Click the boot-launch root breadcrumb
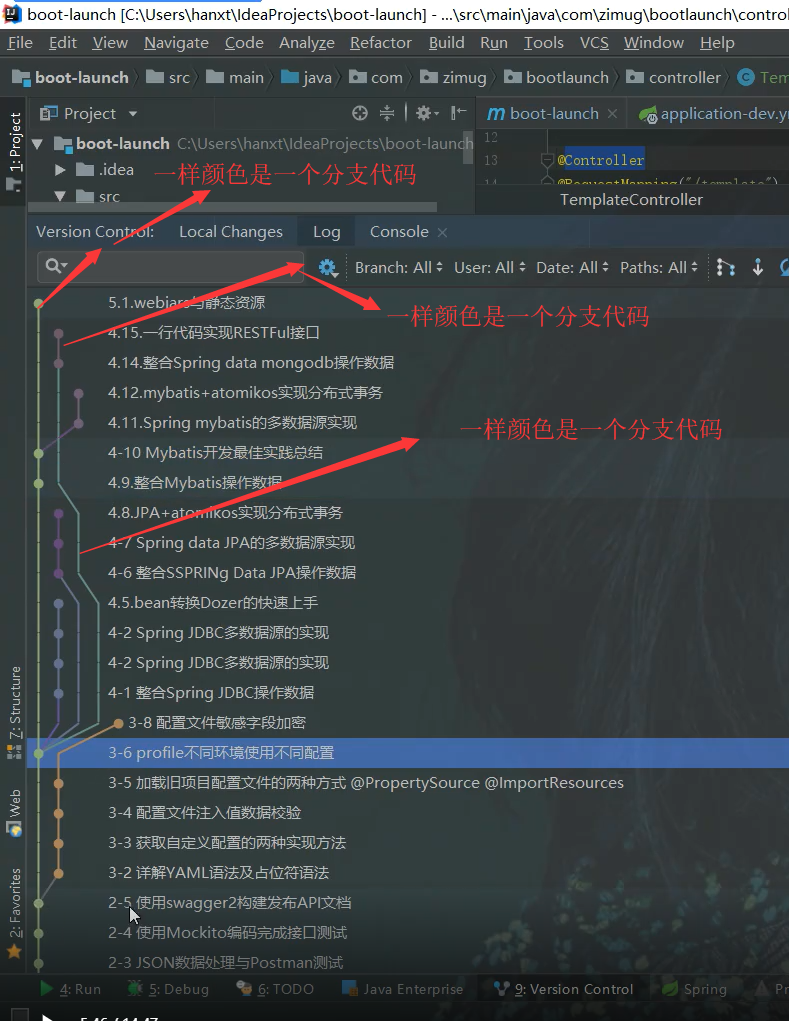Image resolution: width=789 pixels, height=1021 pixels. pyautogui.click(x=70, y=77)
